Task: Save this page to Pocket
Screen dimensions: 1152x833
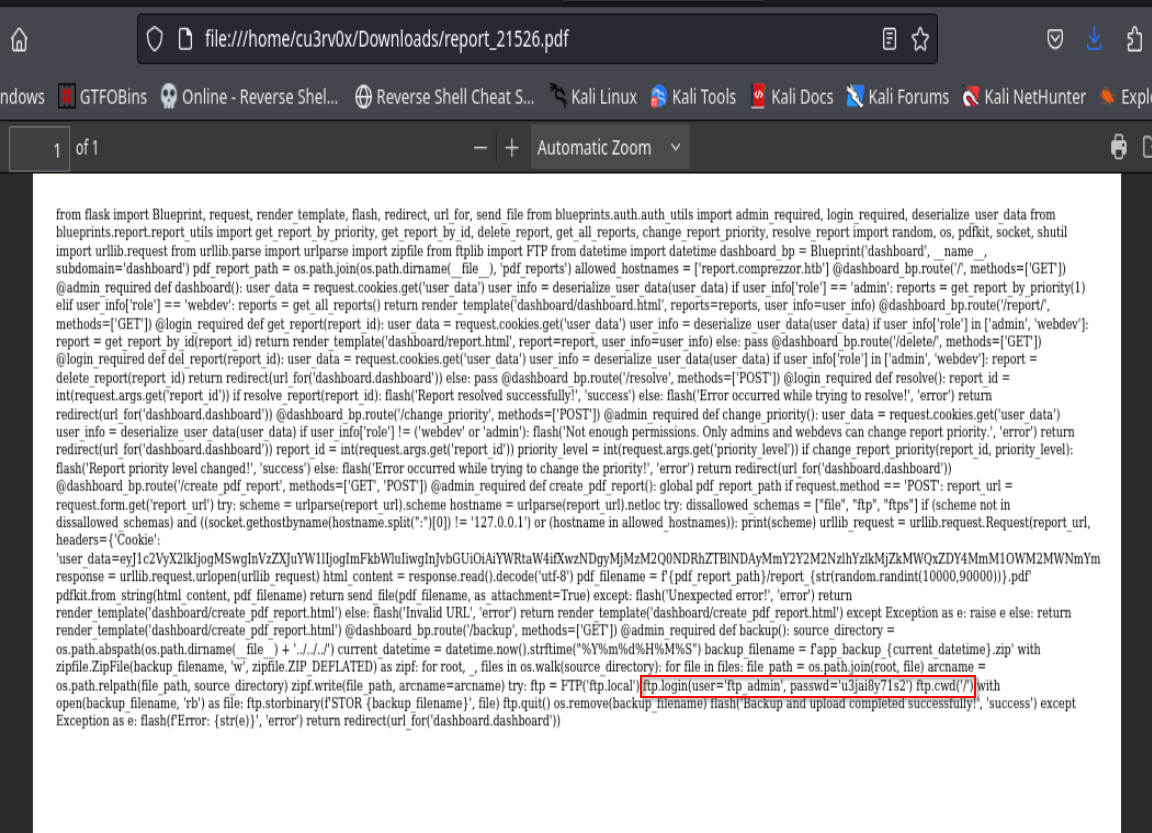Action: point(1054,39)
